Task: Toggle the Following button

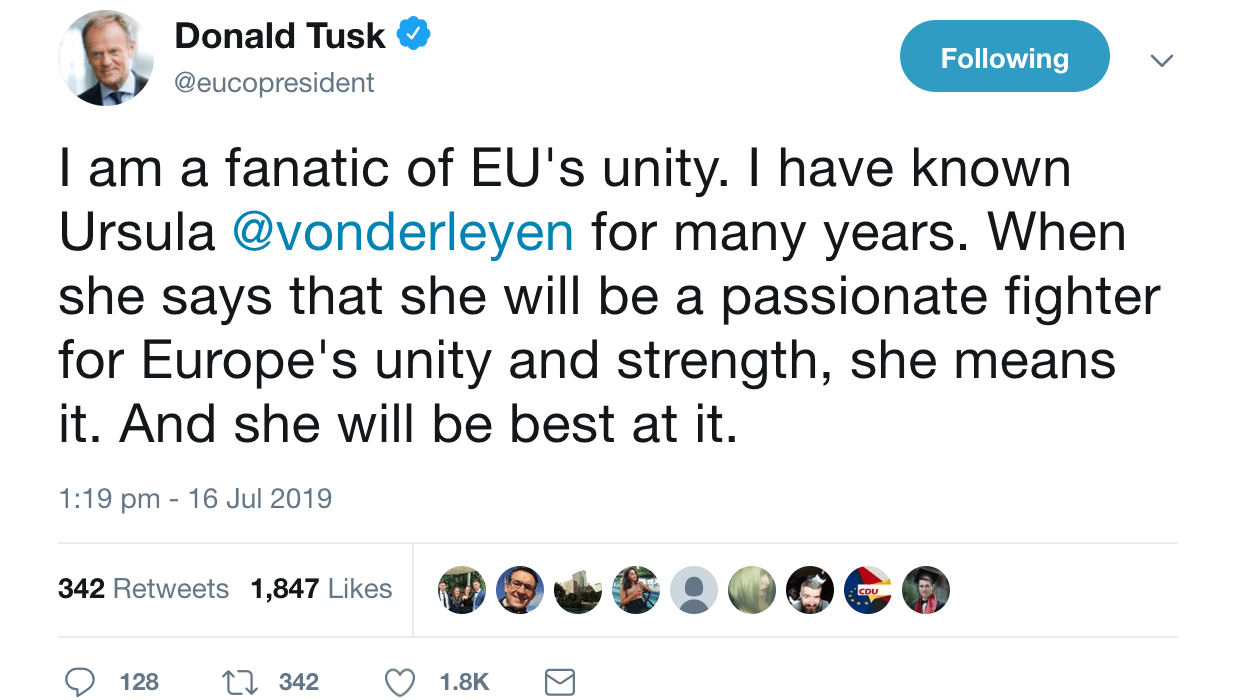Action: pos(1004,58)
